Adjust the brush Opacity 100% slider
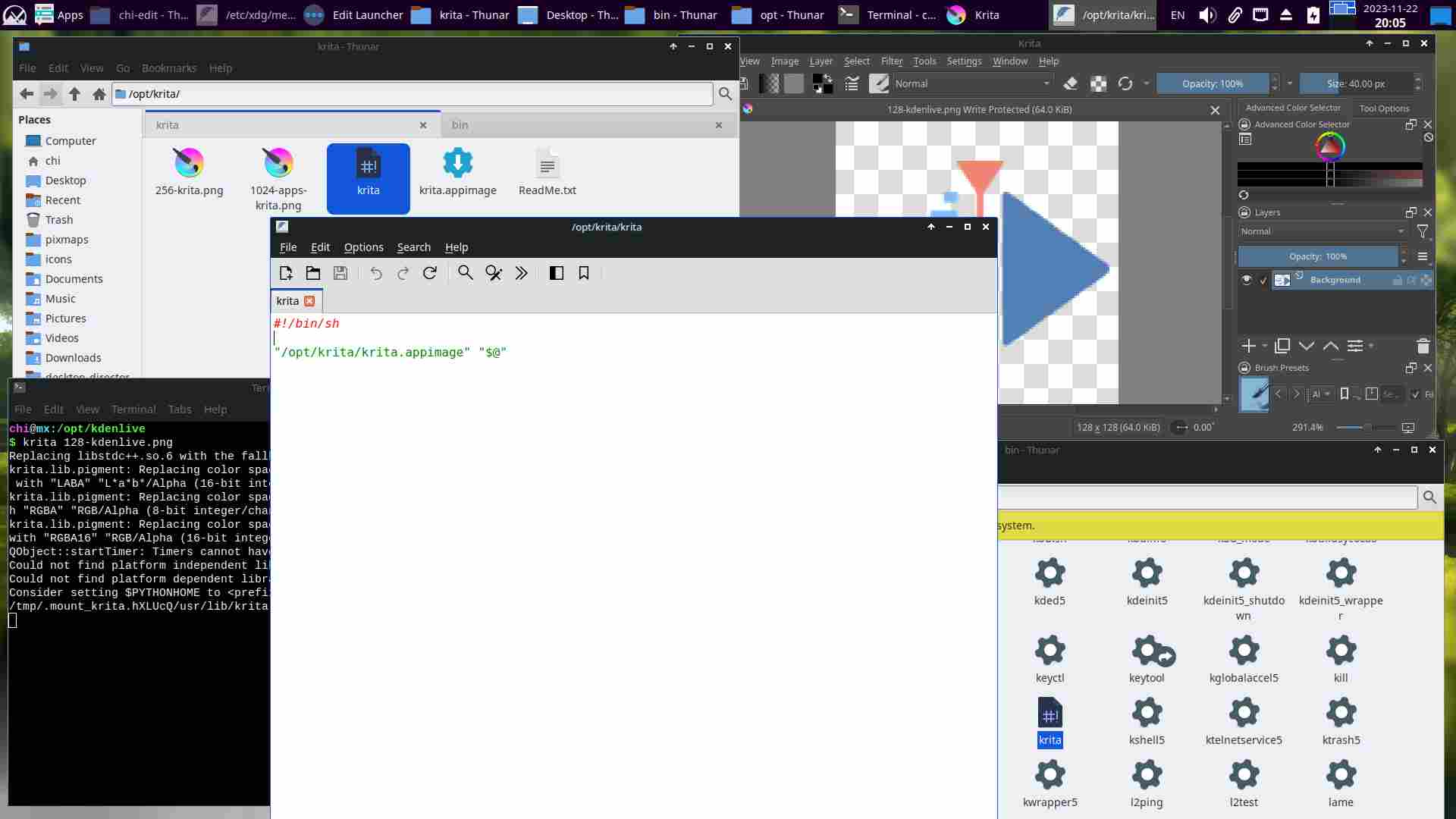Viewport: 1456px width, 819px height. [x=1212, y=83]
